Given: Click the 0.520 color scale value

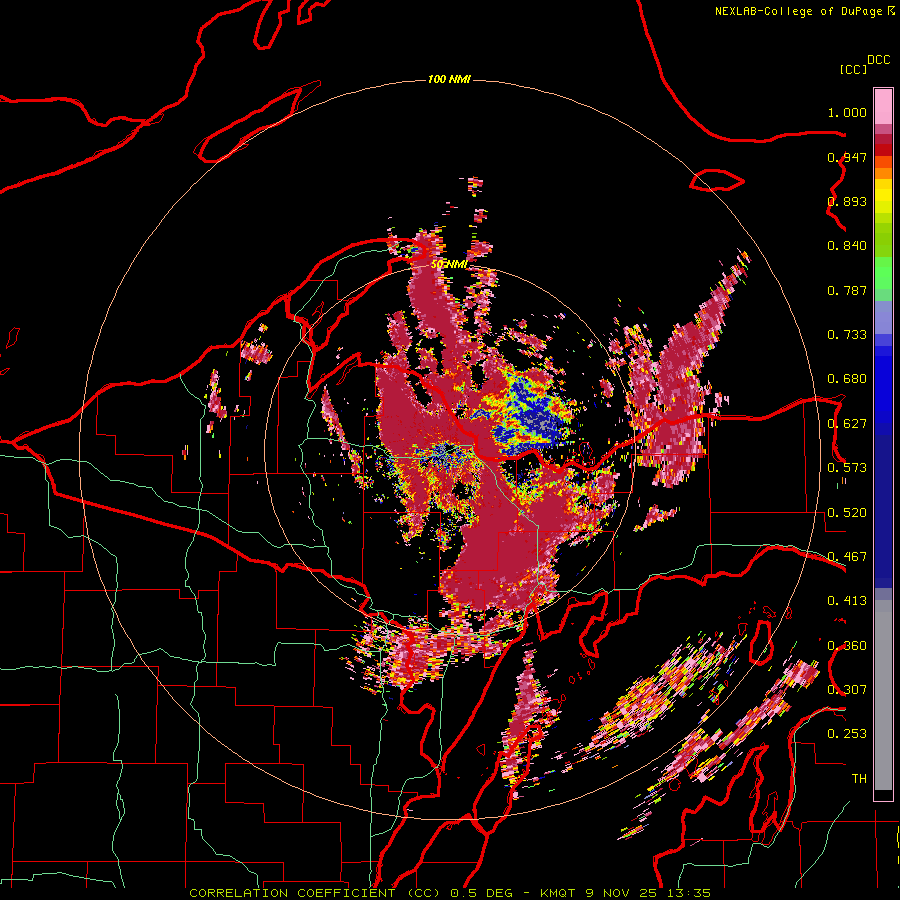Looking at the screenshot, I should 847,513.
